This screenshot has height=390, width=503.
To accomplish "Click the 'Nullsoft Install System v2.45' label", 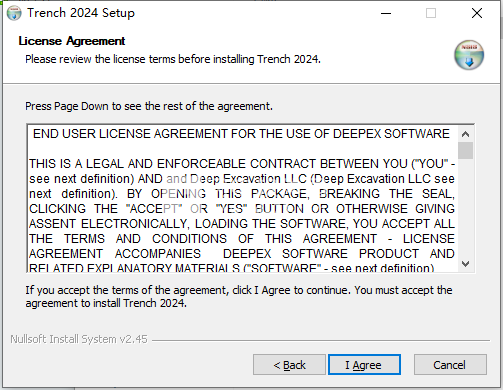I will [79, 339].
